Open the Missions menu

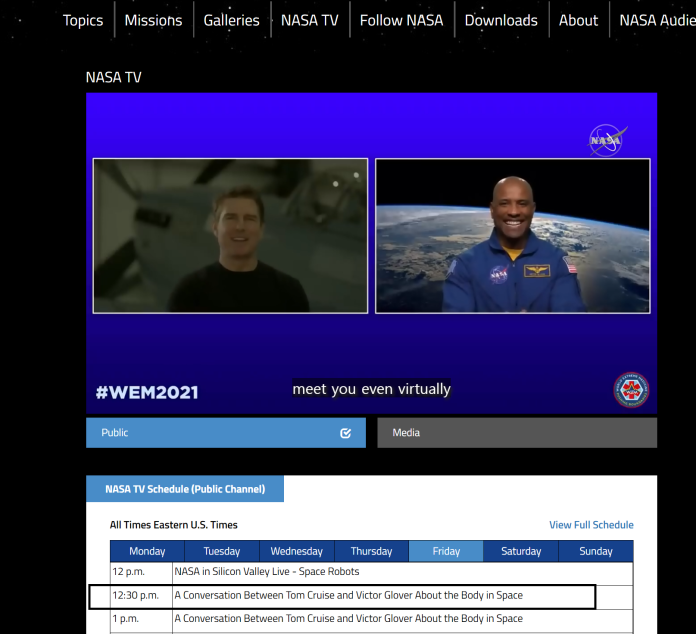[153, 20]
